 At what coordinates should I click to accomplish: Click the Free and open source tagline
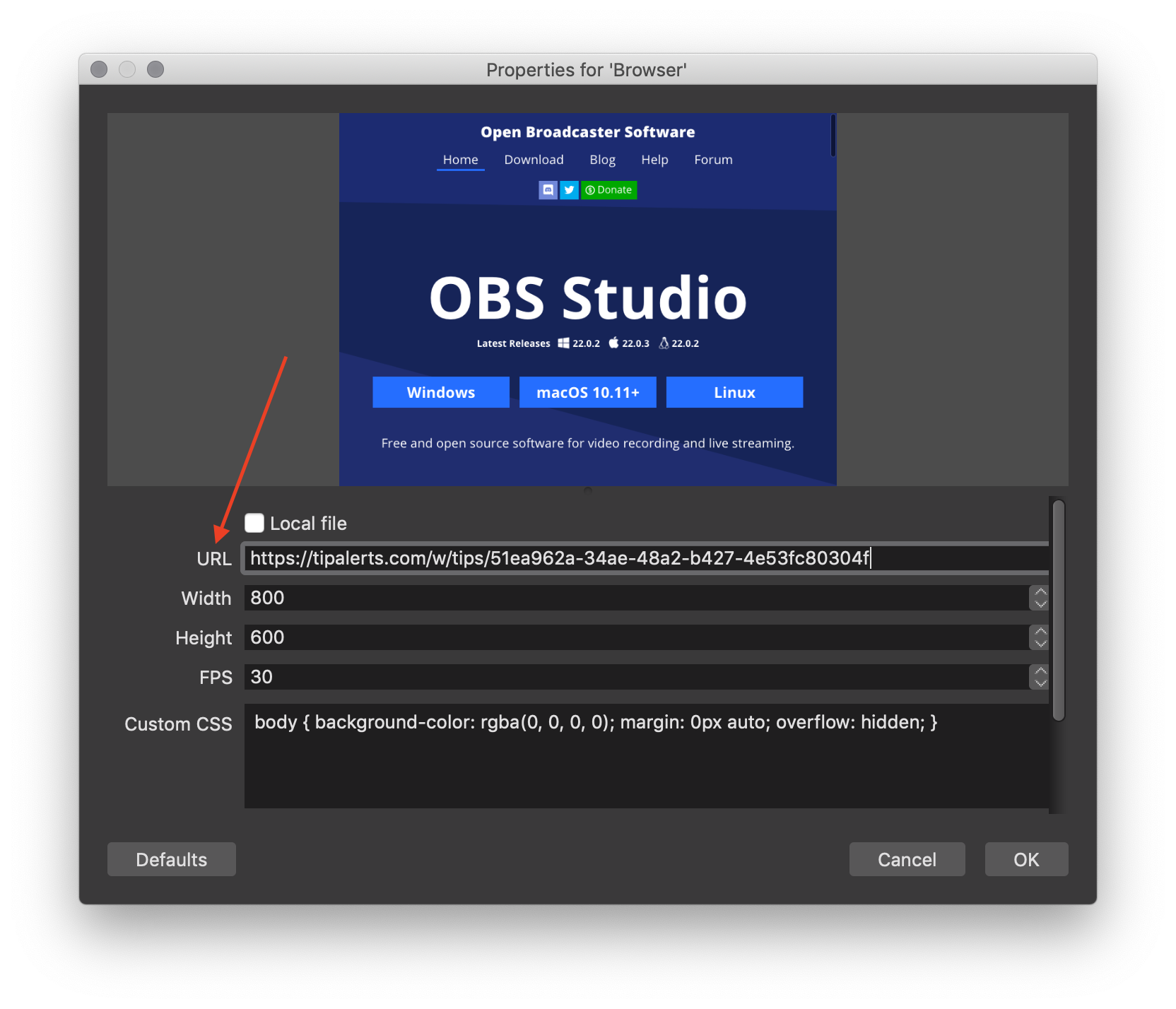point(588,443)
